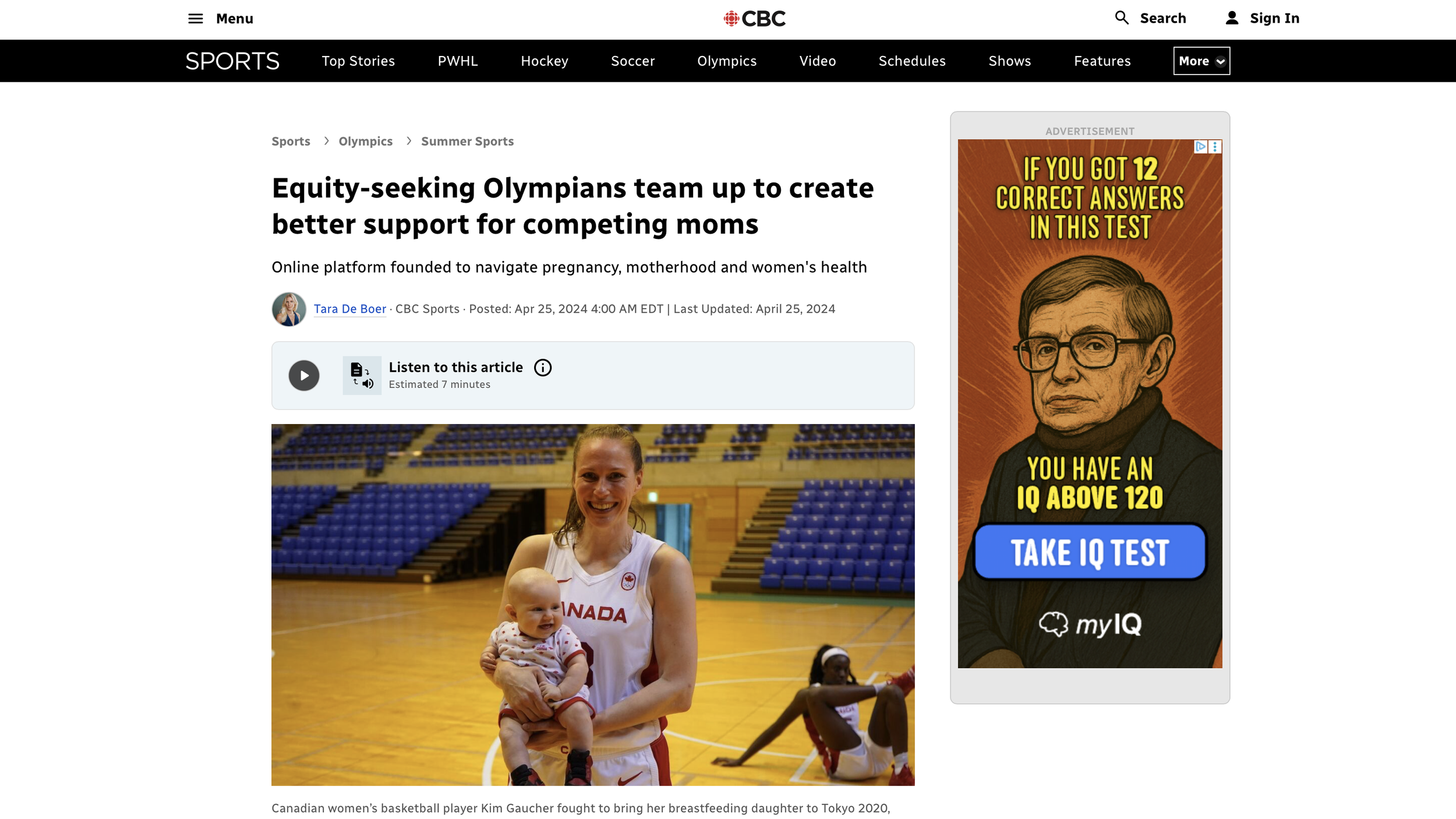
Task: Play the article audio
Action: point(304,376)
